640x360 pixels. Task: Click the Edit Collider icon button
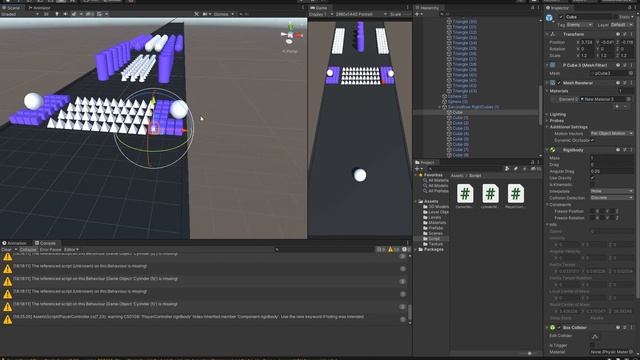click(595, 336)
